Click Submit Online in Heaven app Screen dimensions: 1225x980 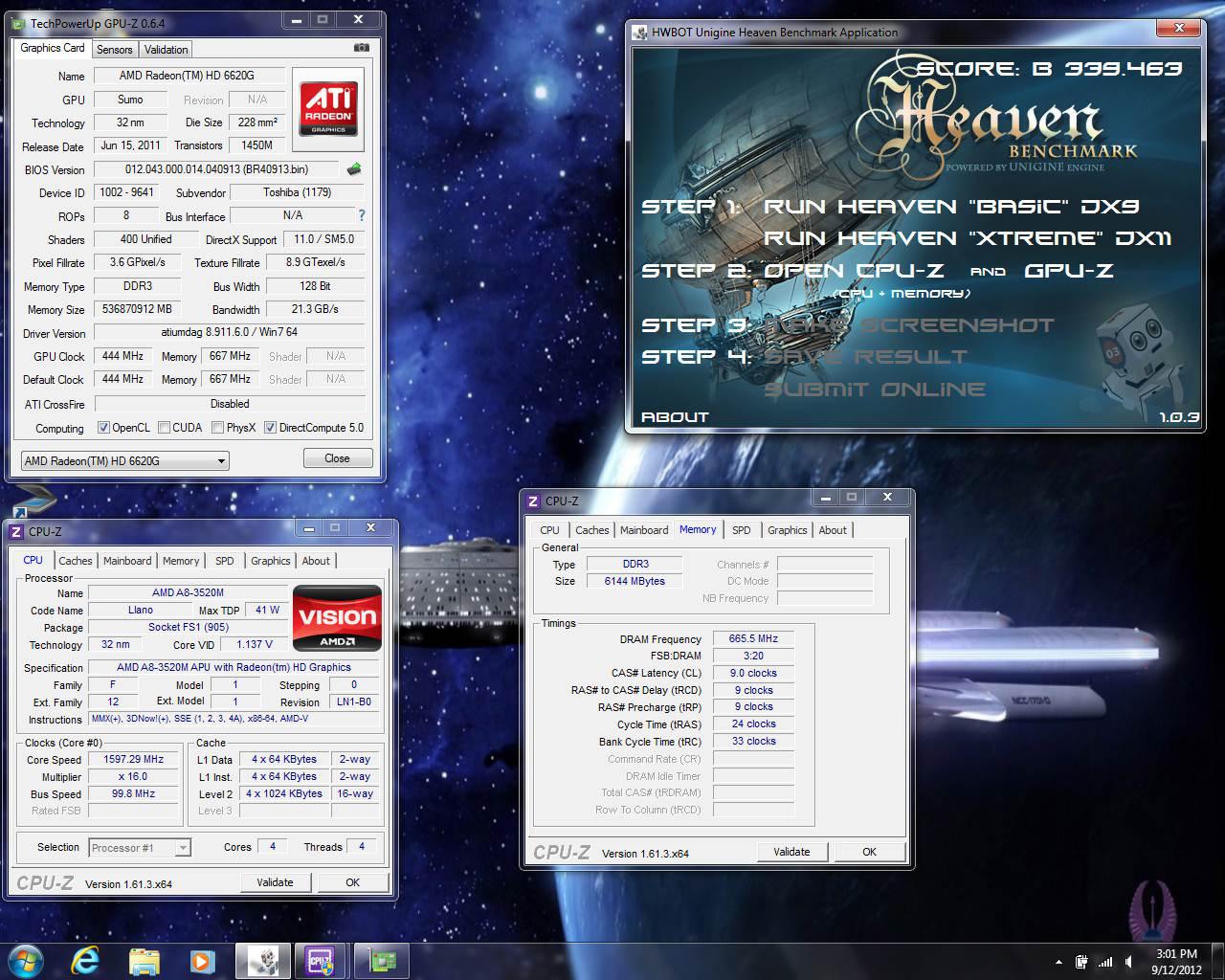coord(875,390)
